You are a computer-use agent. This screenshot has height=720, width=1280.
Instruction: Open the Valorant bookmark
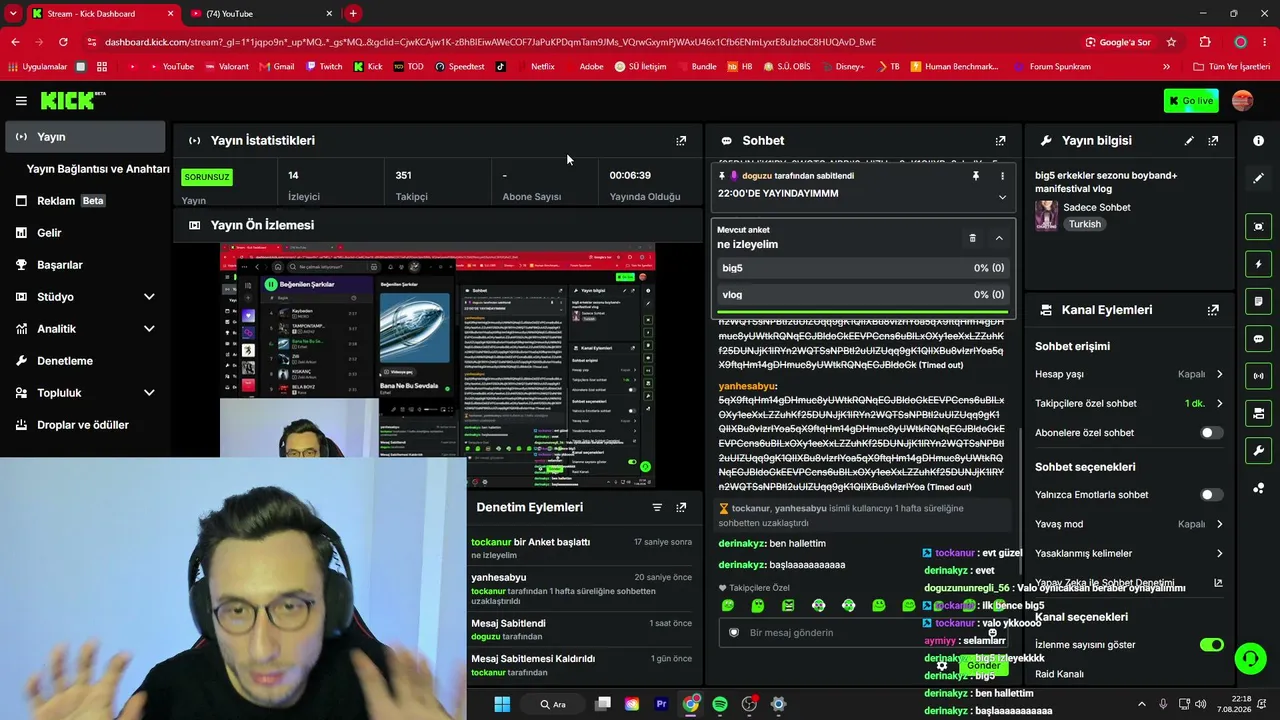226,67
